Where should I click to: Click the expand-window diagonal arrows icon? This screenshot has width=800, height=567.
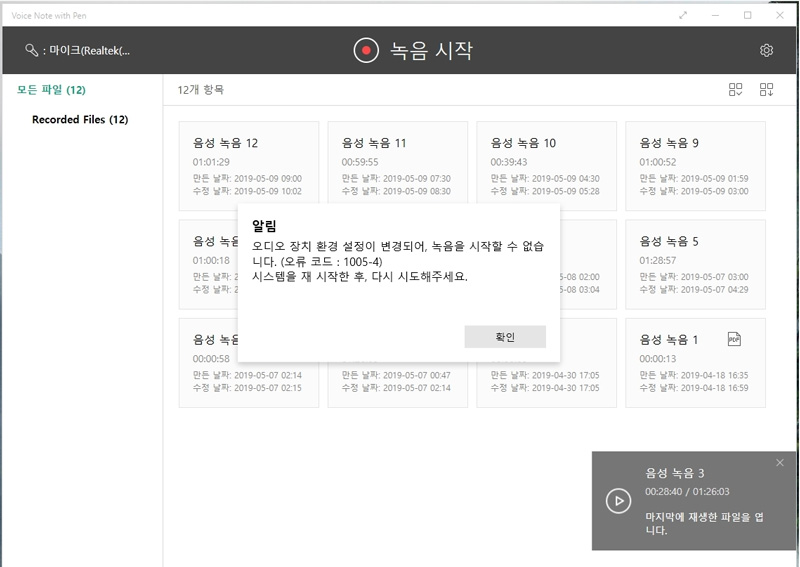click(x=683, y=15)
